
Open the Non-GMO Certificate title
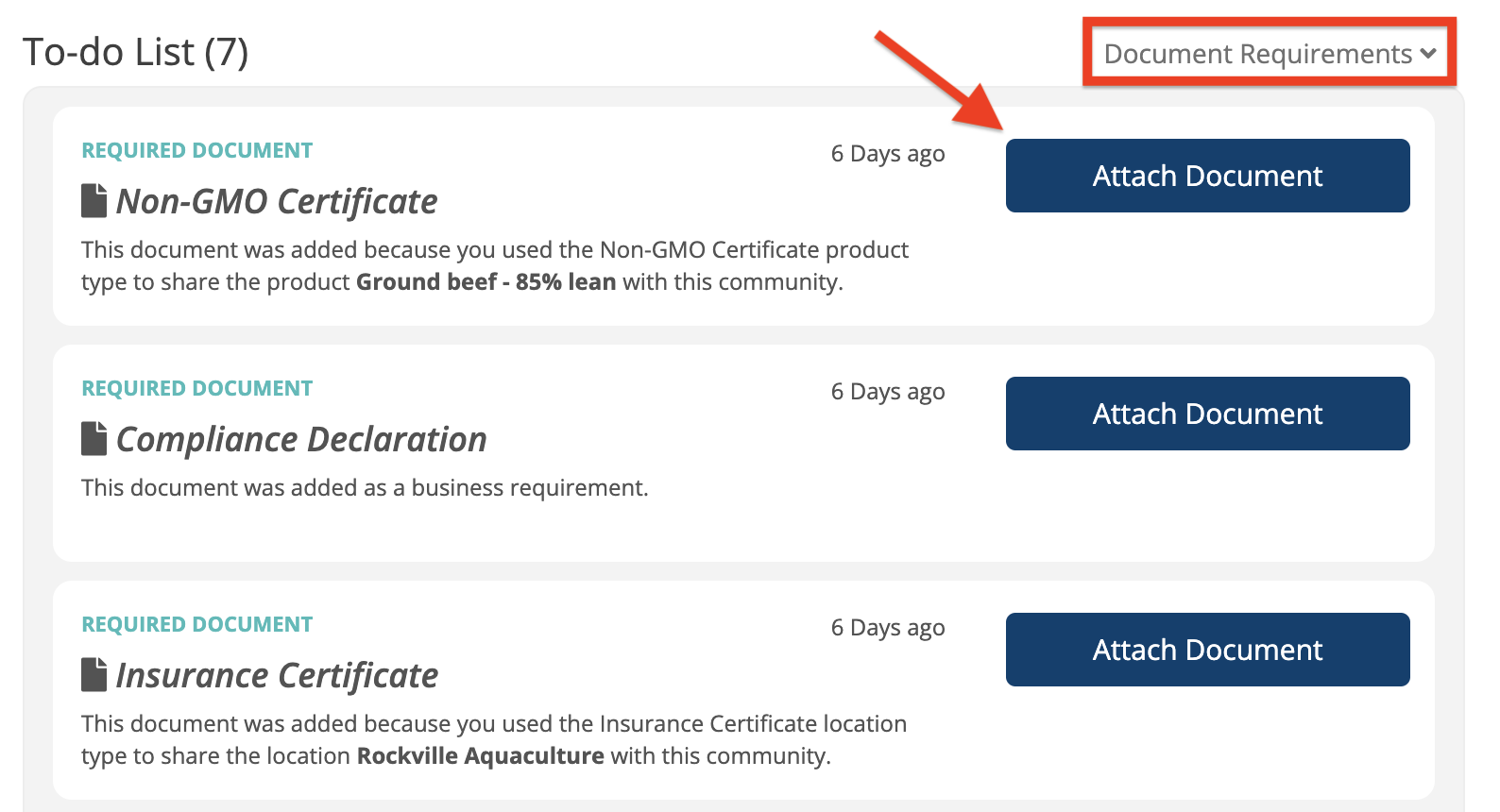(277, 201)
